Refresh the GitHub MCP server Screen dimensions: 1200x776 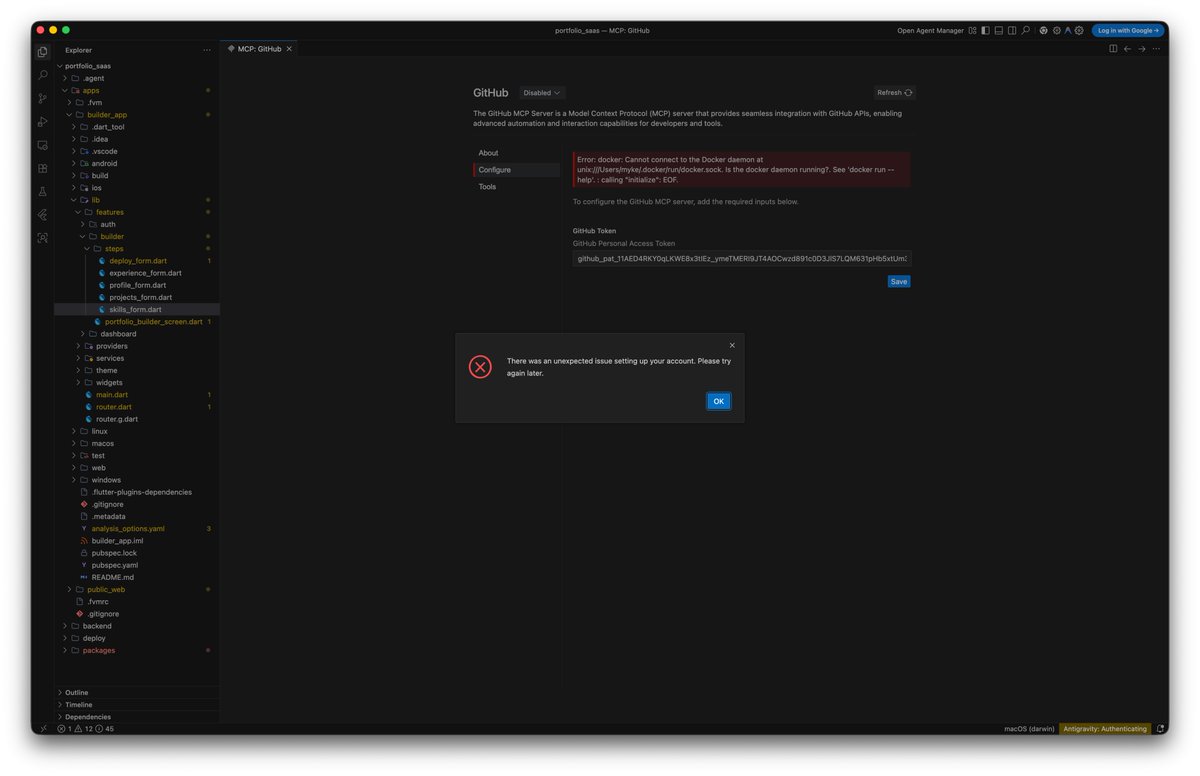coord(894,93)
